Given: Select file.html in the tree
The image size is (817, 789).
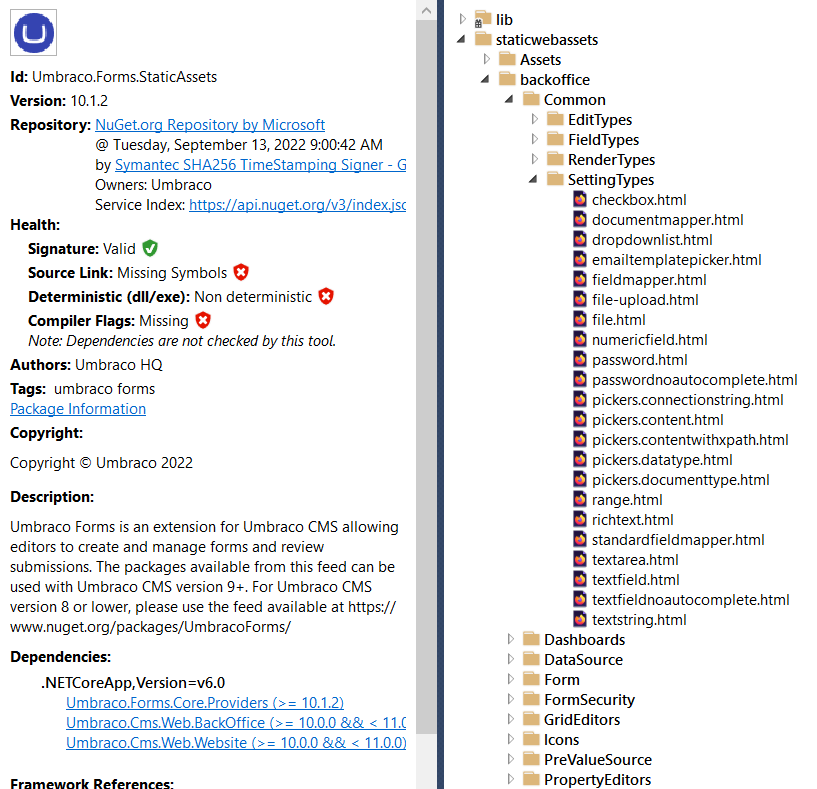Looking at the screenshot, I should [x=618, y=320].
